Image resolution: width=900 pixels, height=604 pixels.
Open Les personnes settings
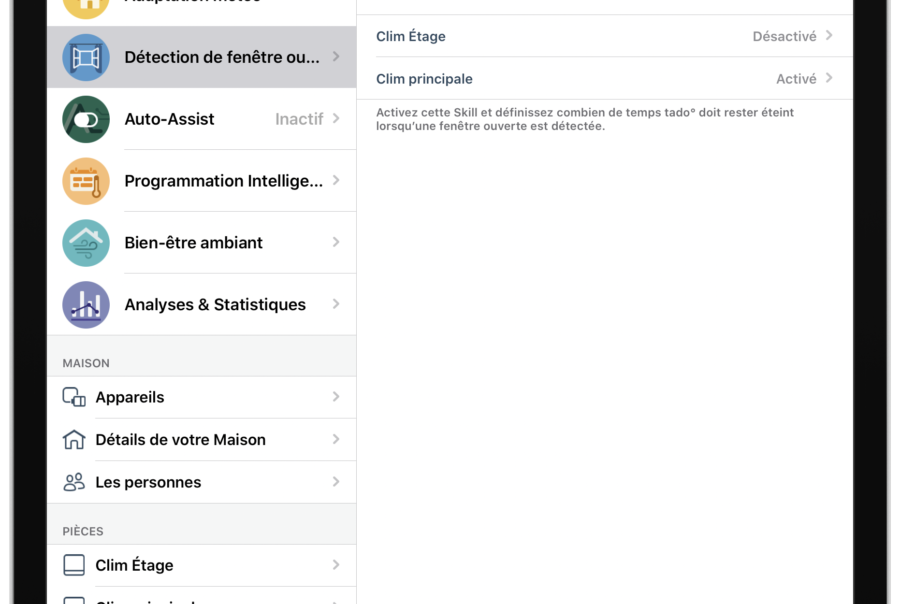tap(202, 482)
